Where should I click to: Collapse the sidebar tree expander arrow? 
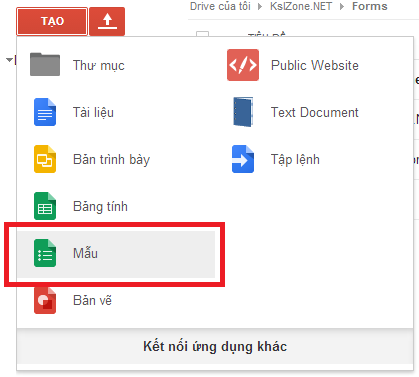pyautogui.click(x=9, y=60)
